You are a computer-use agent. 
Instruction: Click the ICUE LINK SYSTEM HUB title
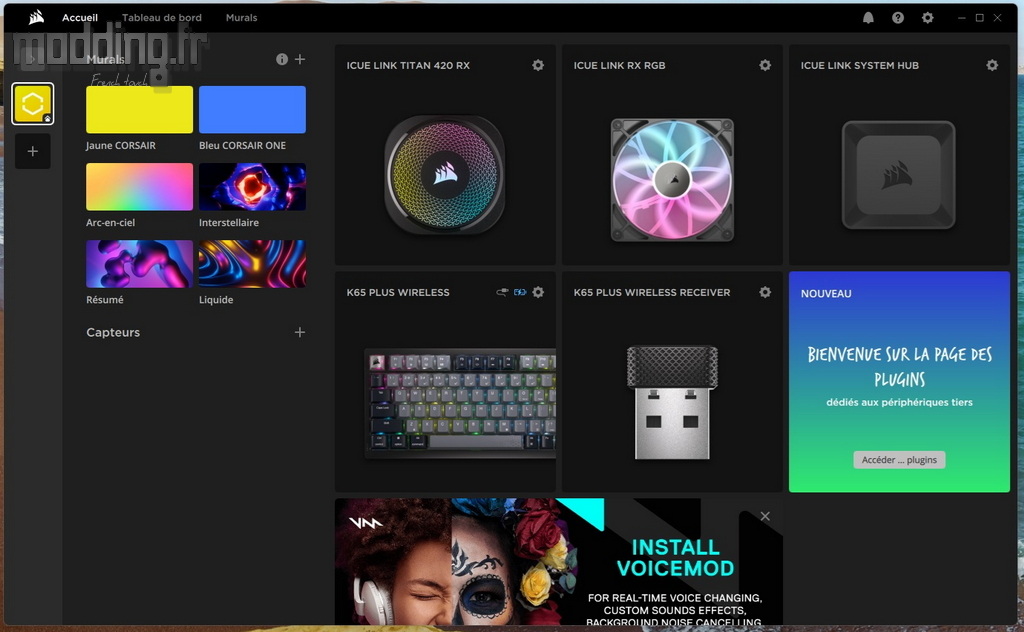click(x=859, y=65)
